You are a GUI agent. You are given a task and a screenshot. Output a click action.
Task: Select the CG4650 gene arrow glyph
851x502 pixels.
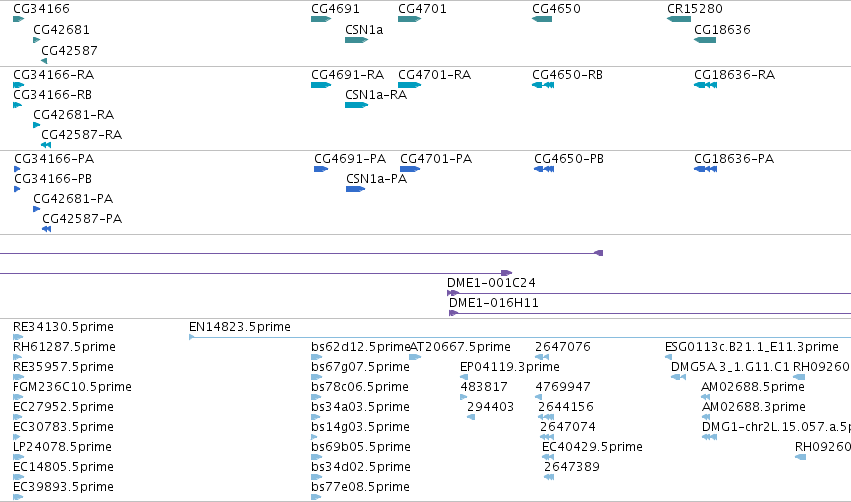(x=542, y=19)
